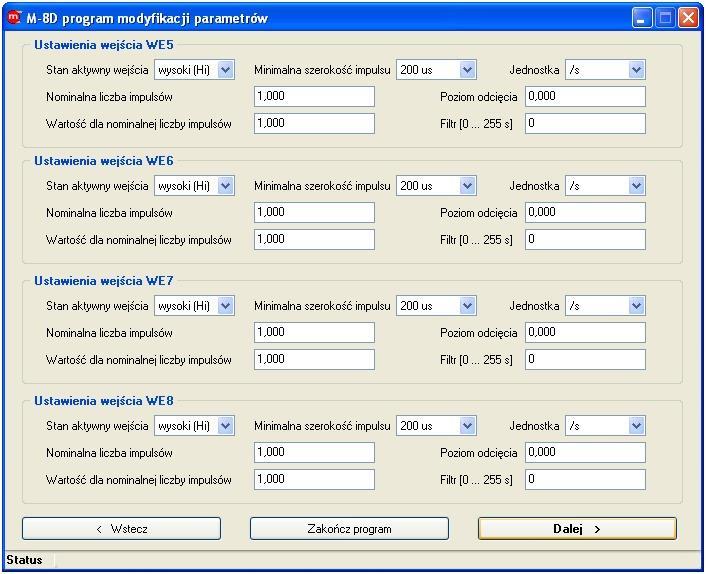This screenshot has width=706, height=574.
Task: Click WE7 Poziom odcięcia field
Action: coord(585,333)
